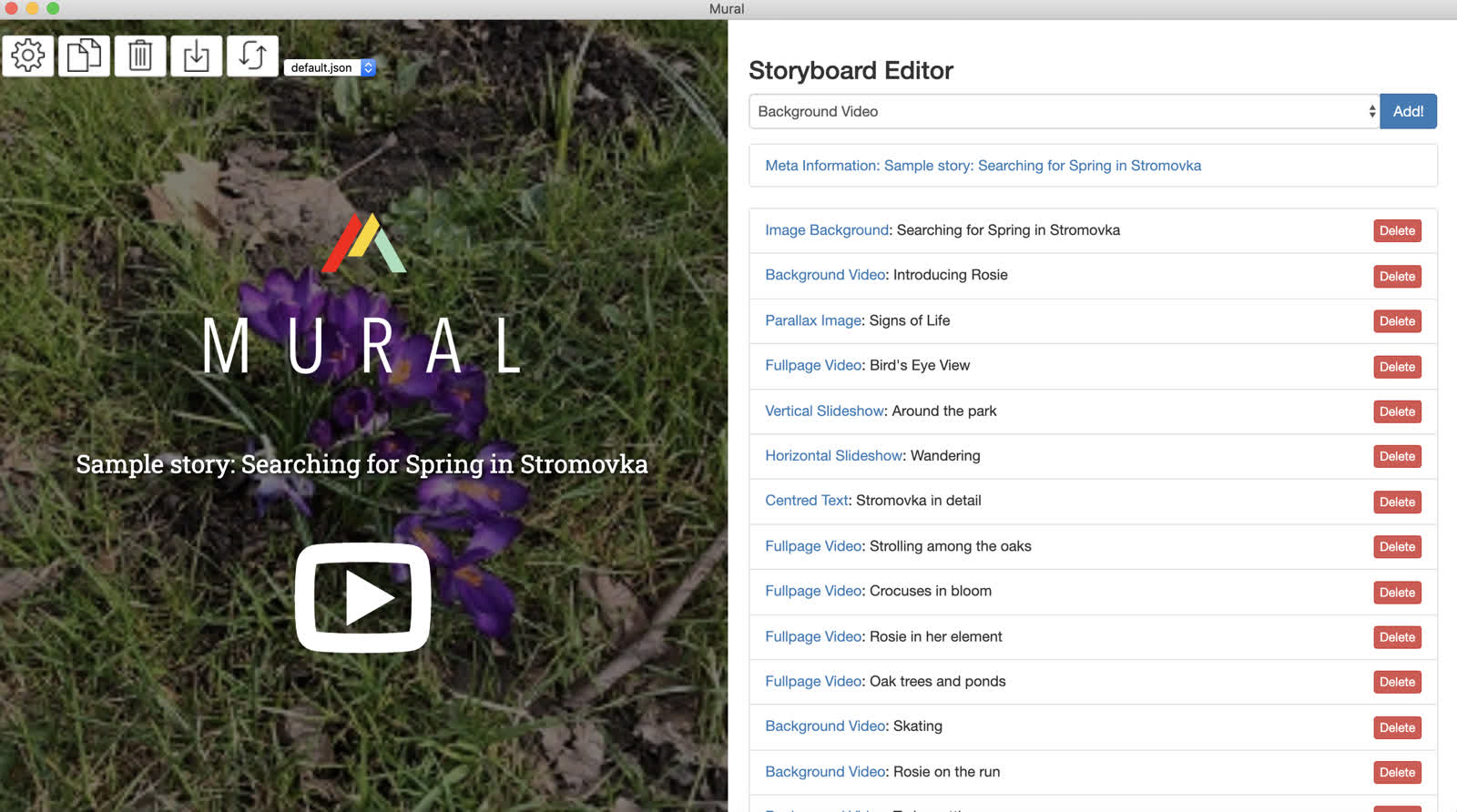Delete the Bird's Eye View item
1457x812 pixels.
(x=1397, y=367)
